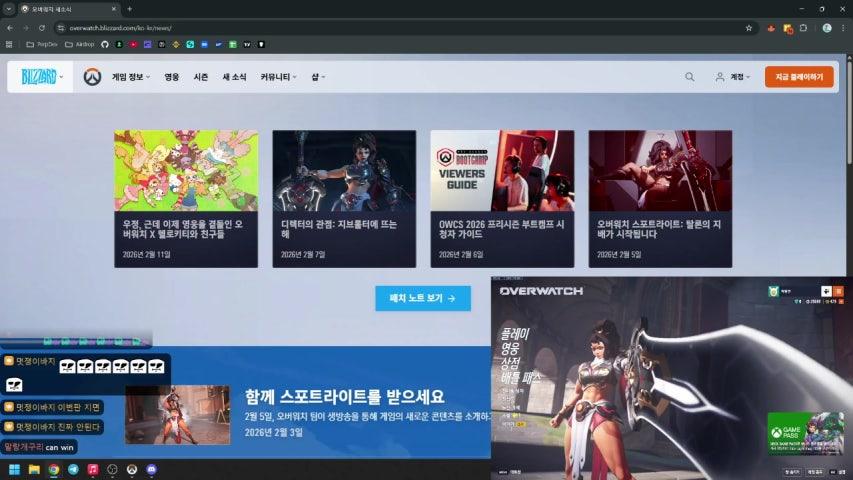Open Discord from the taskbar
The image size is (853, 480).
click(x=152, y=469)
